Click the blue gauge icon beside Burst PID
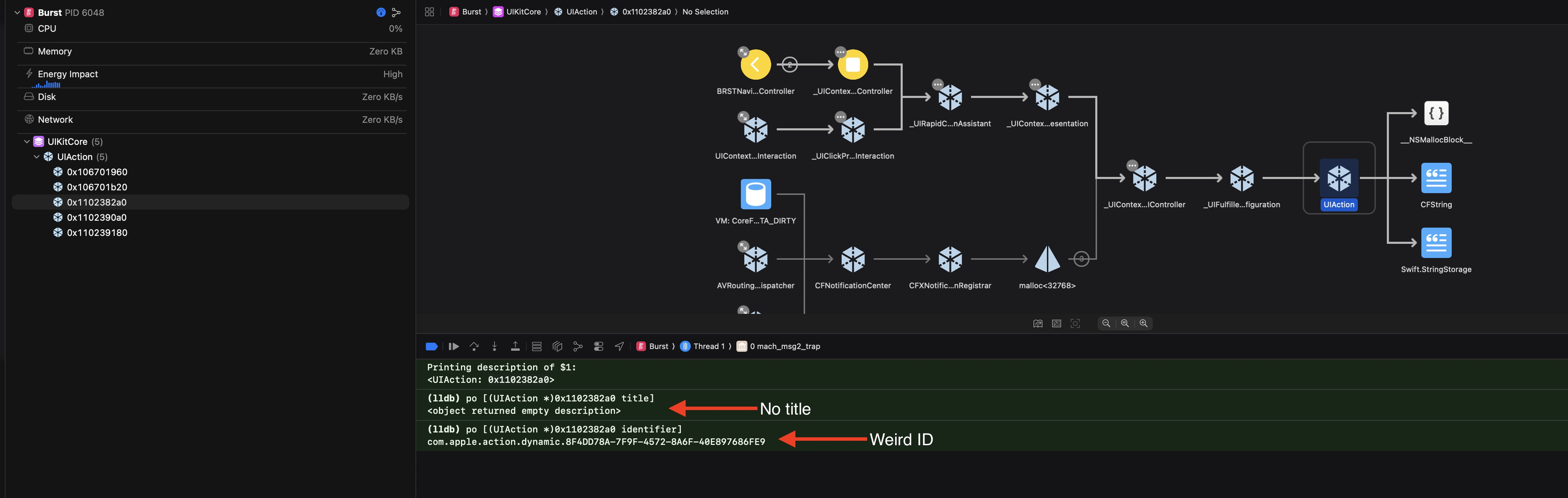The height and width of the screenshot is (498, 1568). click(x=381, y=12)
